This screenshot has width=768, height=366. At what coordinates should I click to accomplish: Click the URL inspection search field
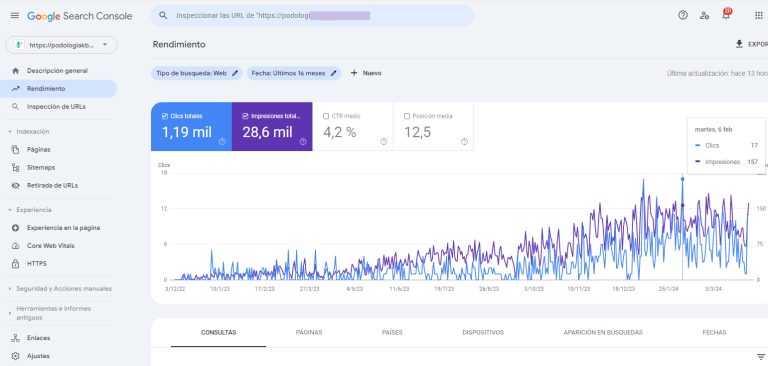312,15
